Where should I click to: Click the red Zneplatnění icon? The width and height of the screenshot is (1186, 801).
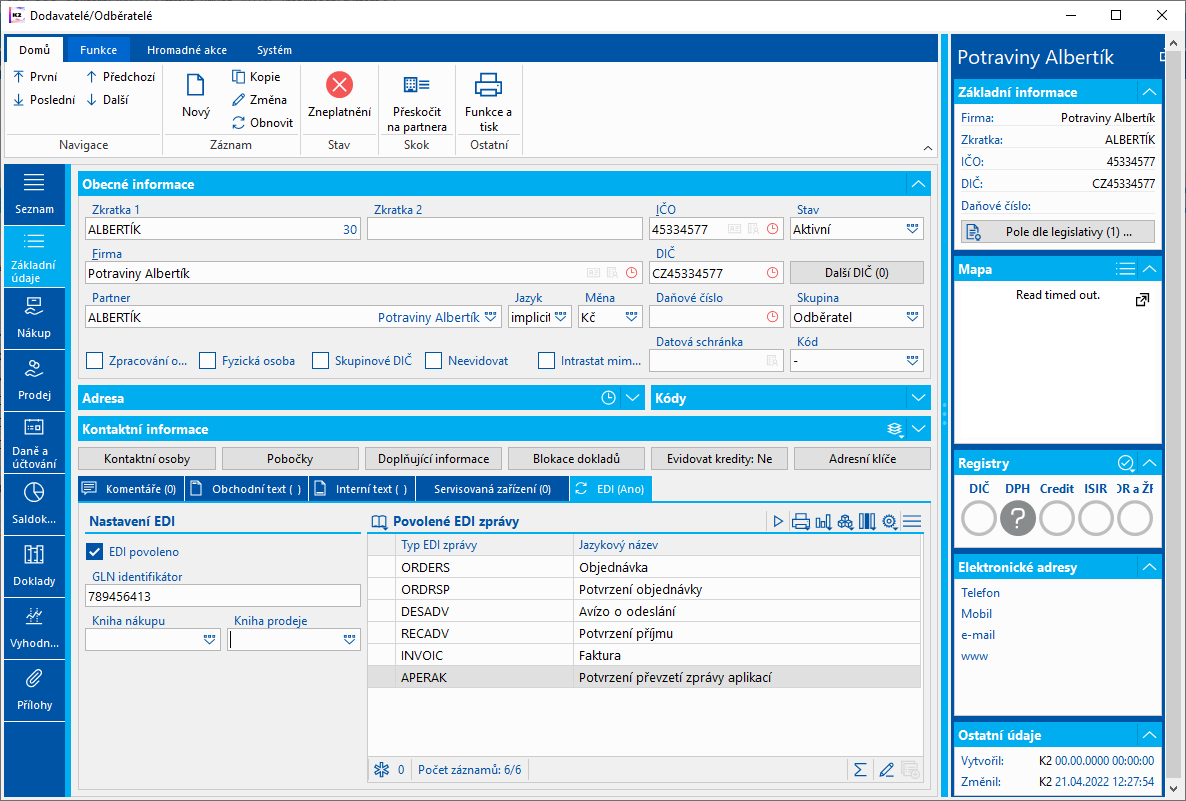pos(339,86)
